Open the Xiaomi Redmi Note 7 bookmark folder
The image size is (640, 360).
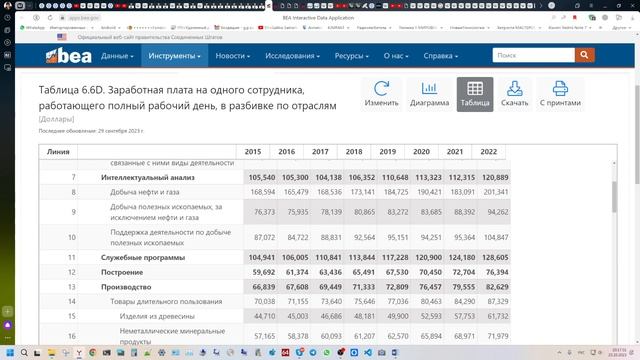[x=569, y=27]
